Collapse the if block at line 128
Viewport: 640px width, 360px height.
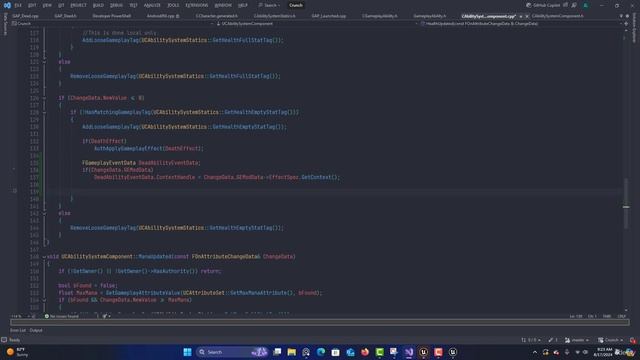(x=44, y=112)
